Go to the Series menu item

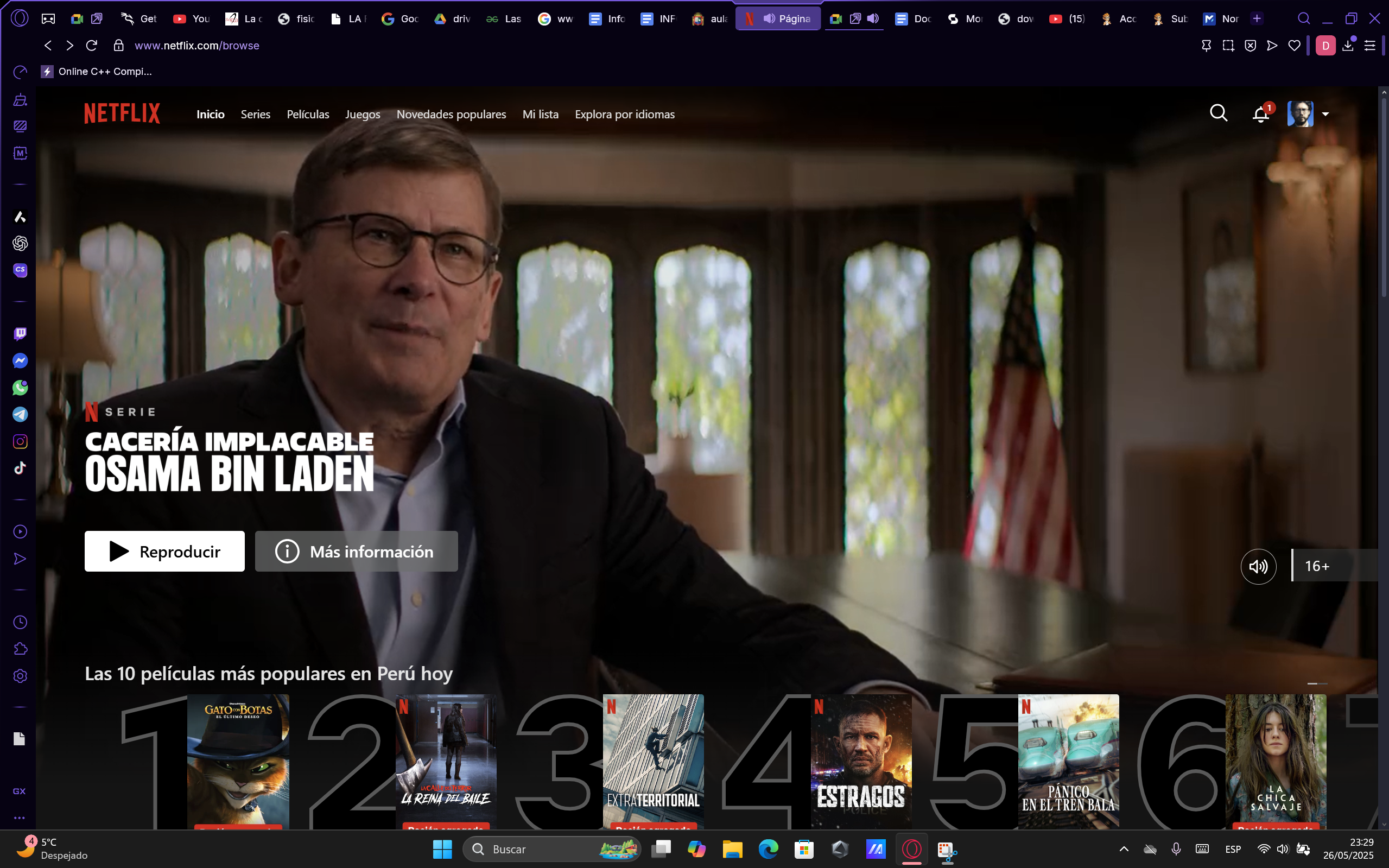(x=256, y=114)
